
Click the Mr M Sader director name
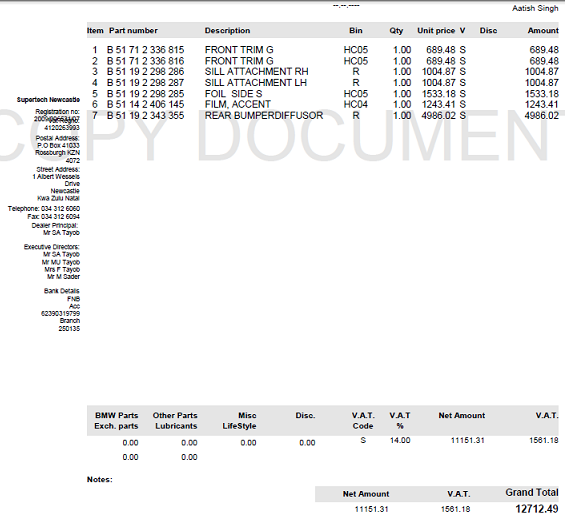point(63,277)
